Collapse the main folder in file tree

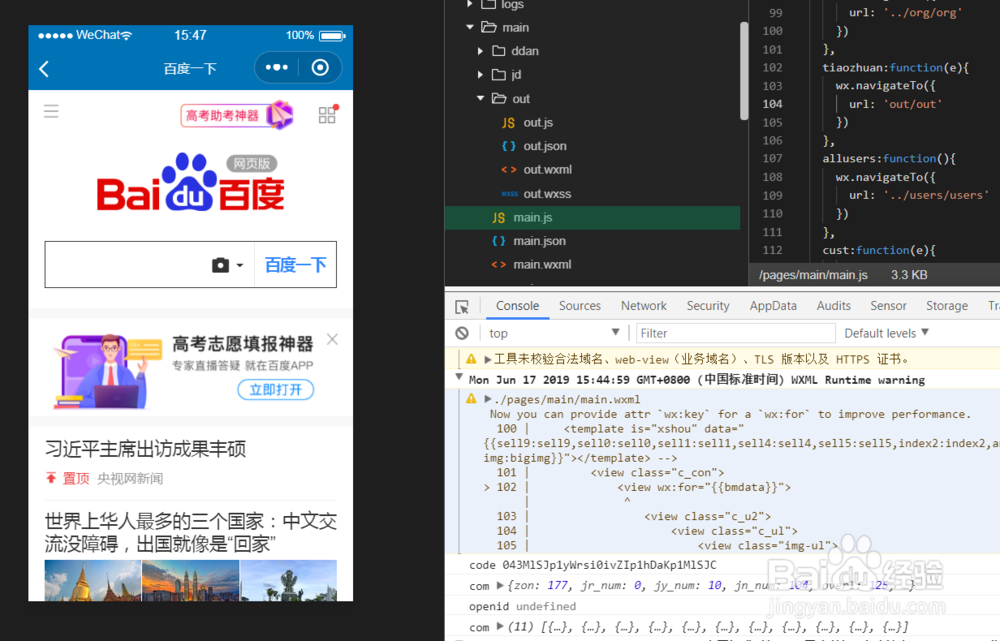[470, 27]
